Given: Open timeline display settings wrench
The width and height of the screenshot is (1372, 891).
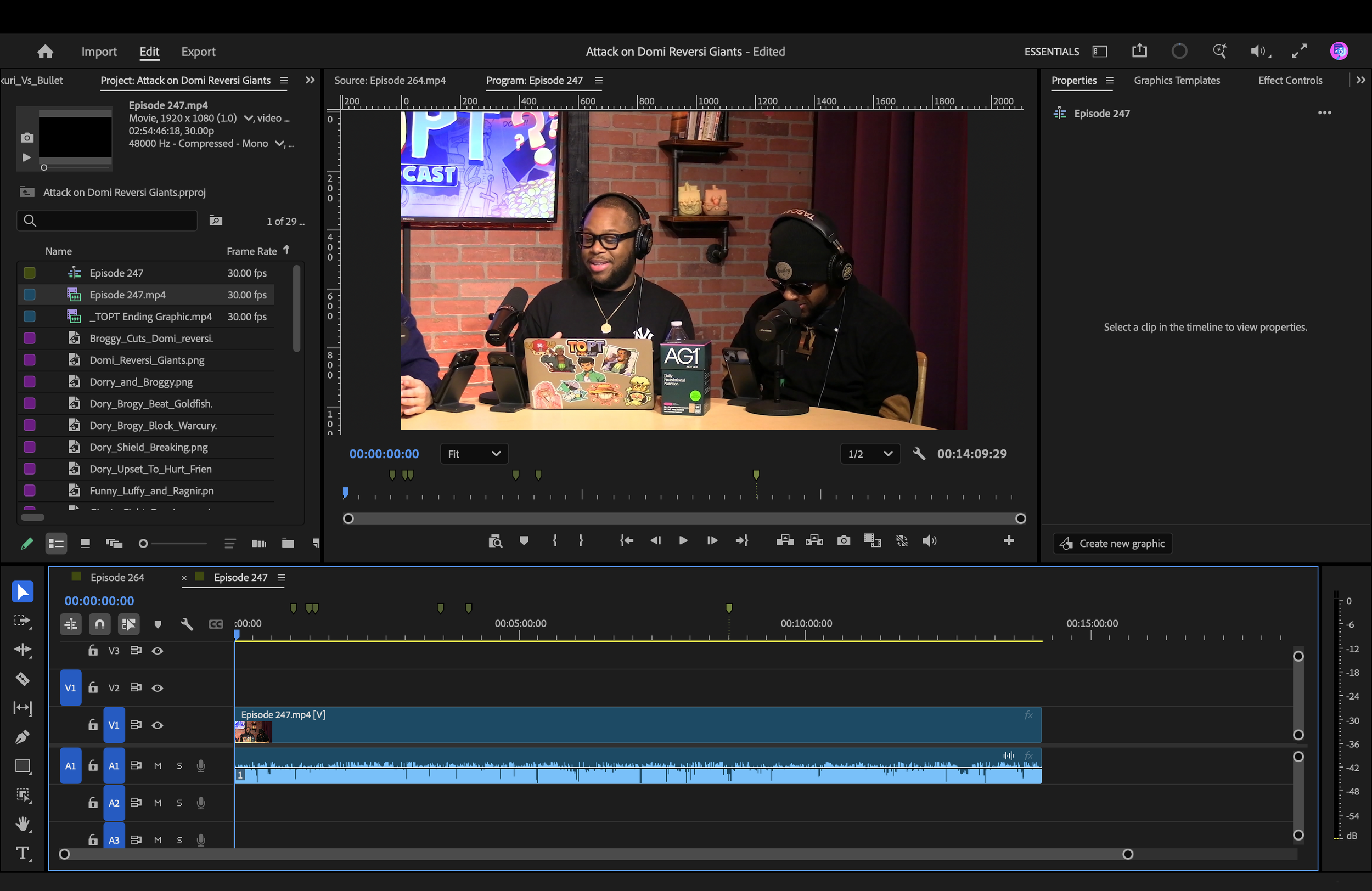Looking at the screenshot, I should point(187,624).
